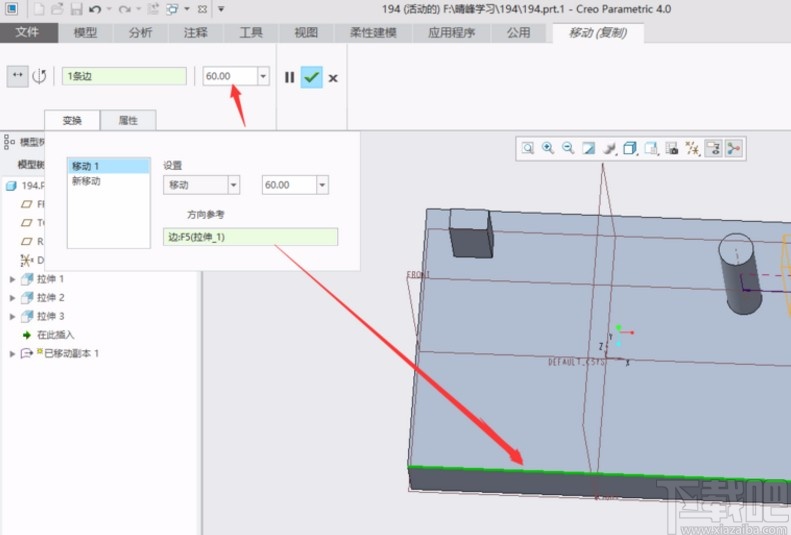Expand the 已移动副本 1 tree node
Viewport: 791px width, 535px height.
pyautogui.click(x=12, y=354)
